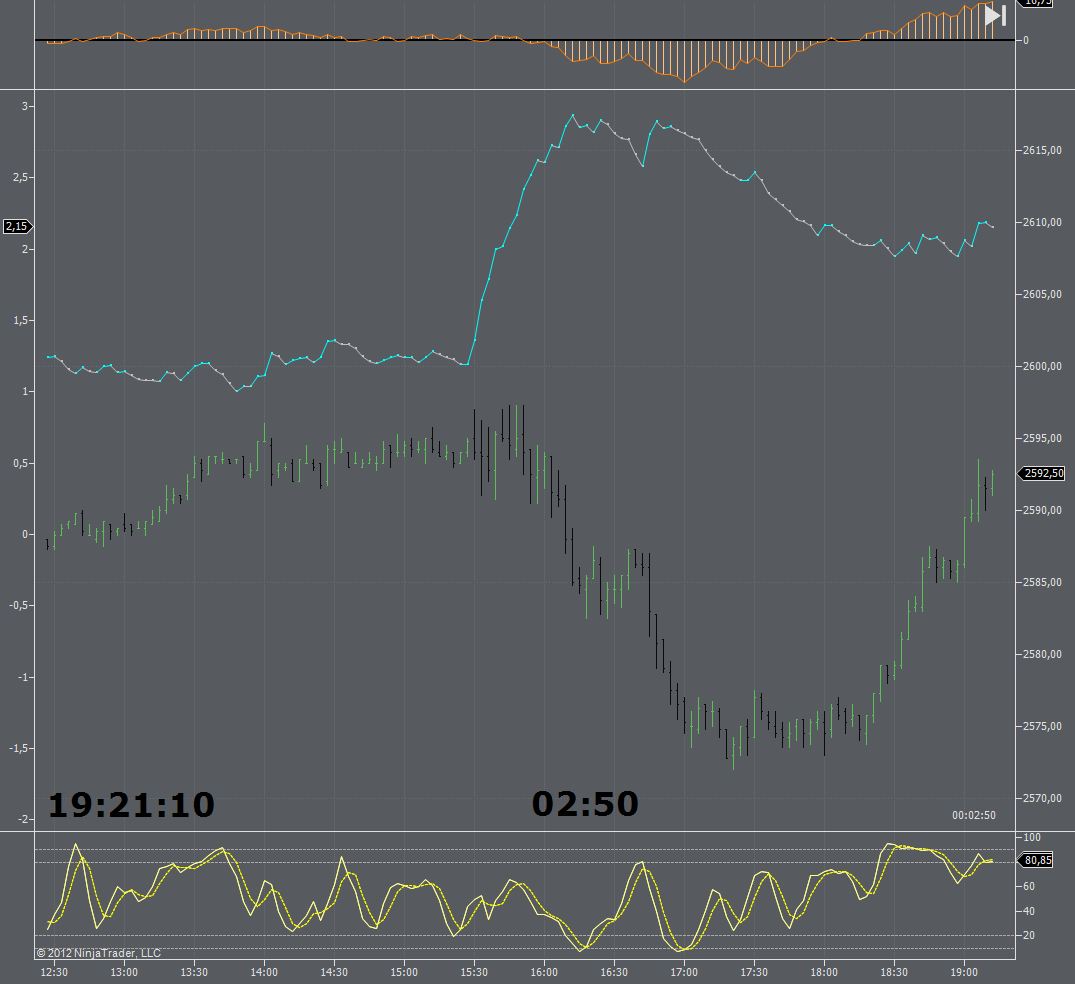The width and height of the screenshot is (1075, 984).
Task: Click the small 00:02:50 bar timer
Action: pos(973,815)
